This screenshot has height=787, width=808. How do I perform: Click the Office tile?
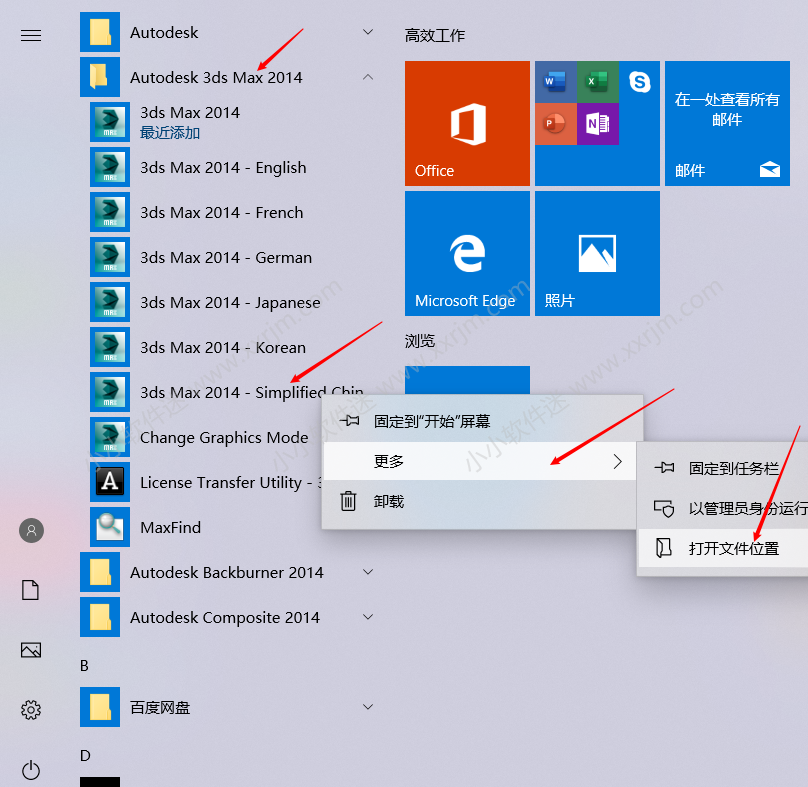(x=467, y=123)
